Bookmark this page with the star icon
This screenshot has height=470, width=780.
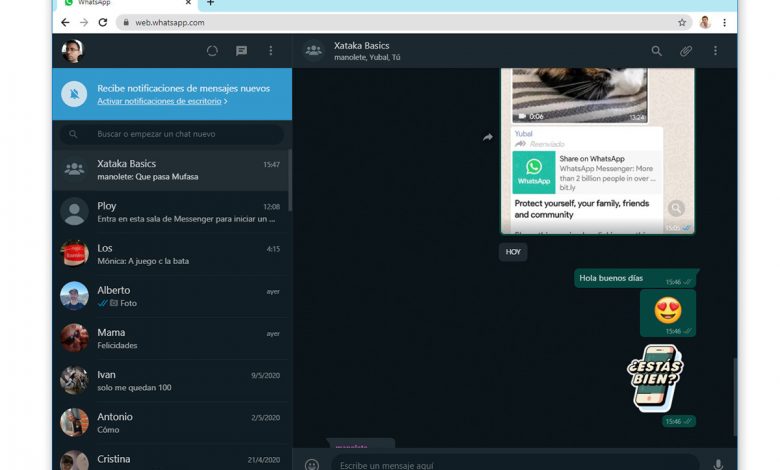(682, 22)
